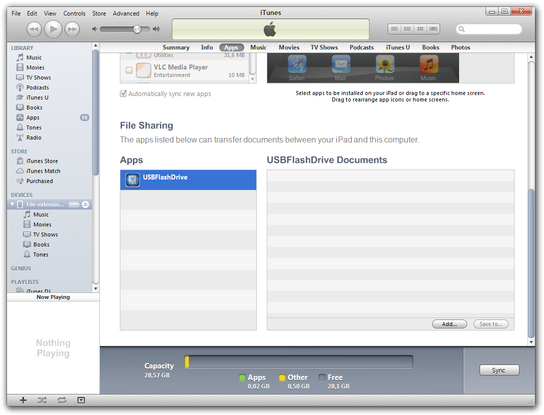Click the Add... button
544x415 pixels.
449,324
